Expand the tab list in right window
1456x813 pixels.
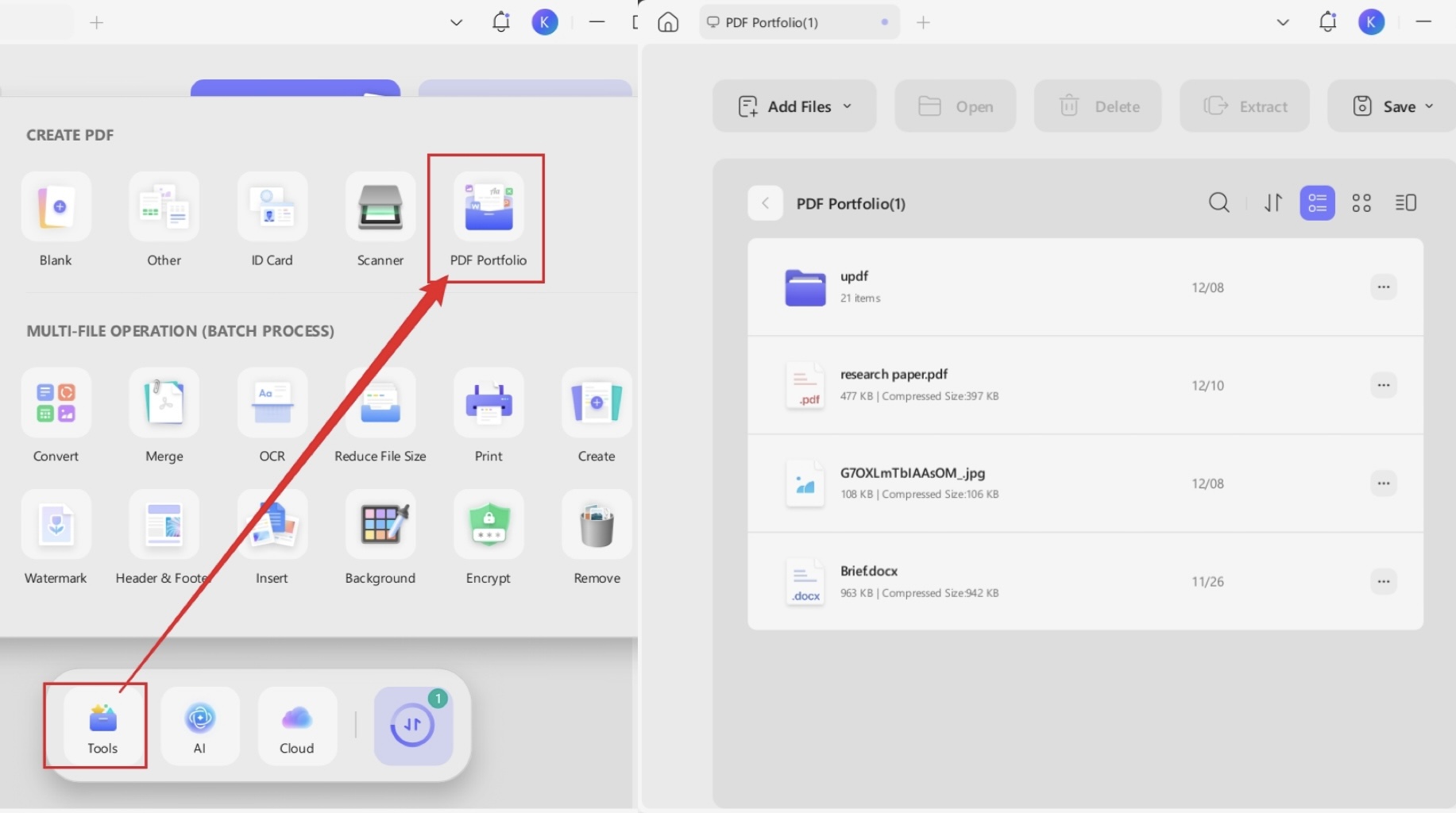(x=1283, y=22)
